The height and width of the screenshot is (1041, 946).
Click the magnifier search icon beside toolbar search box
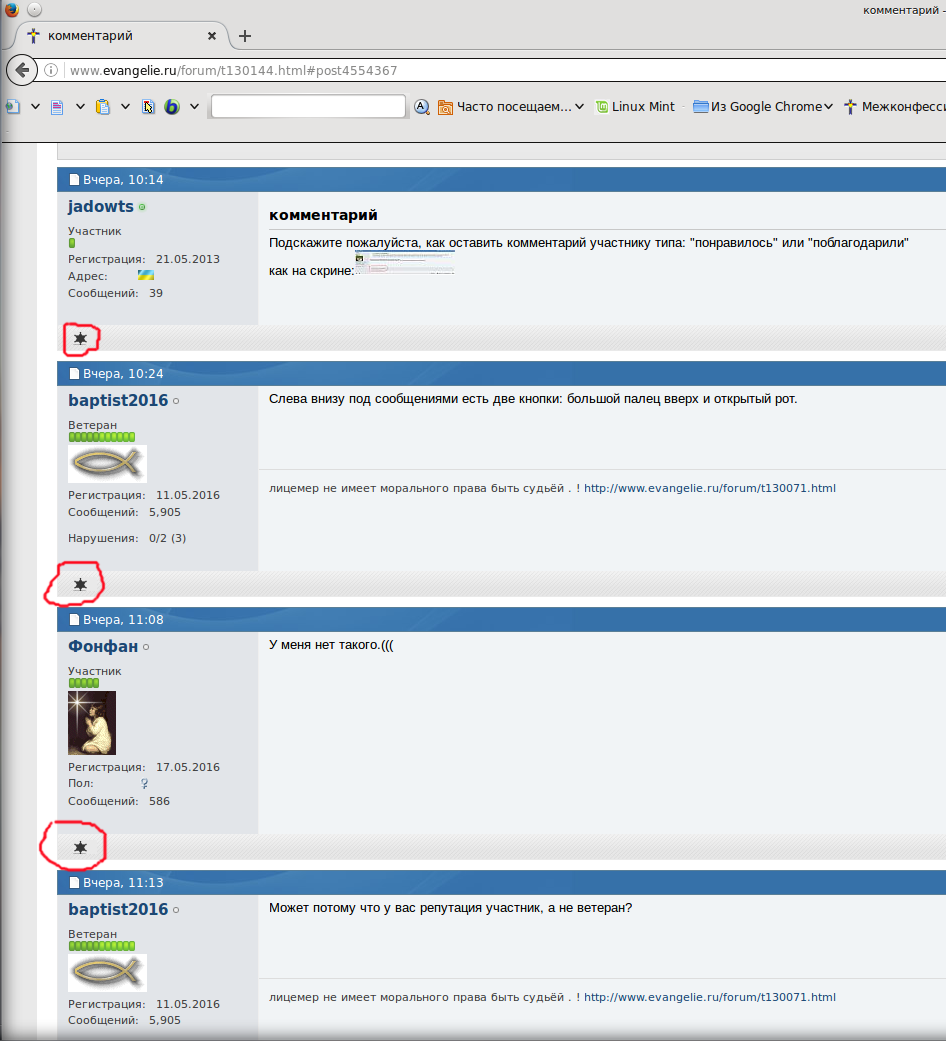[x=422, y=107]
